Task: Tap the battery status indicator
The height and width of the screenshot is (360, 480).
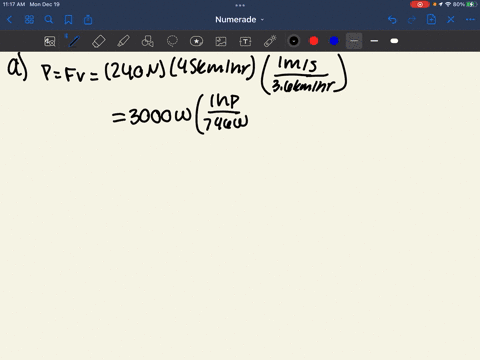Action: coord(471,4)
